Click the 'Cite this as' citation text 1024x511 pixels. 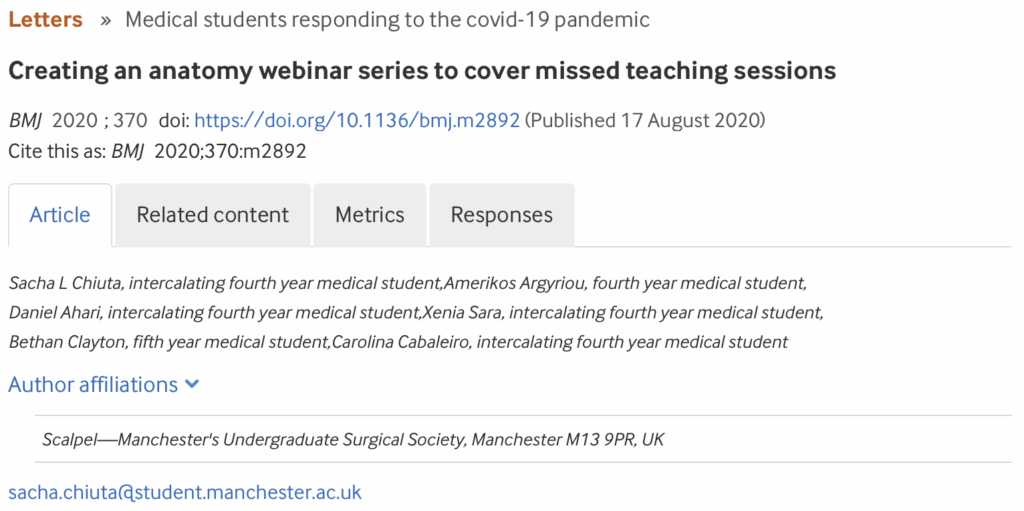[x=157, y=151]
